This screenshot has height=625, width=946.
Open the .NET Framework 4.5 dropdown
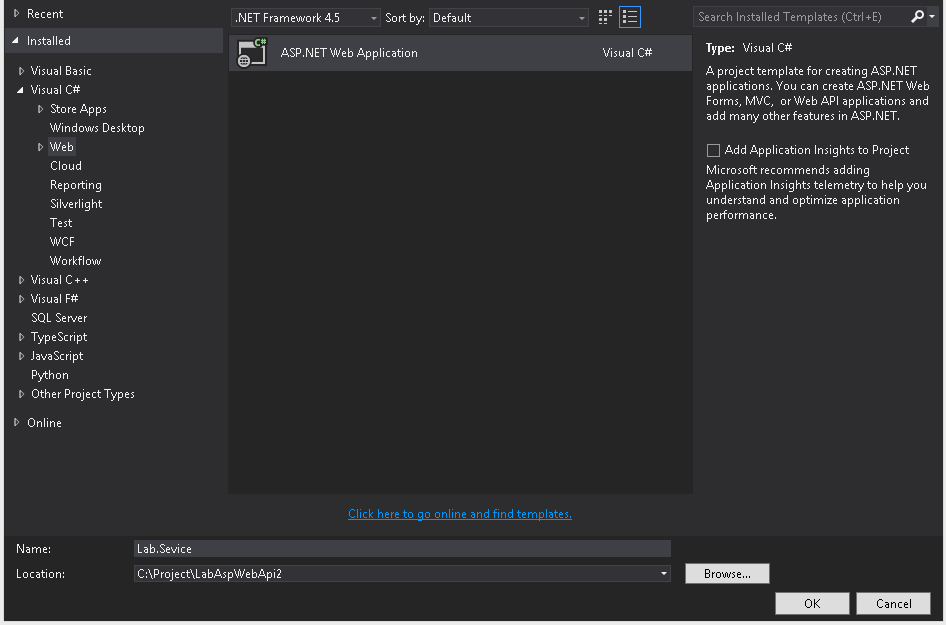tap(305, 17)
